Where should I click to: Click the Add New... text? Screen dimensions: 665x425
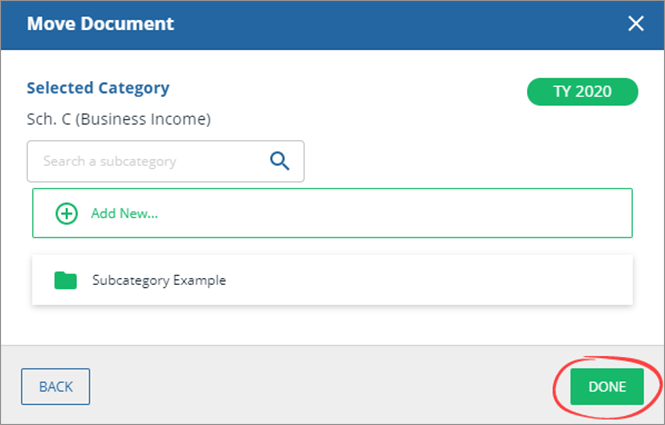(125, 213)
